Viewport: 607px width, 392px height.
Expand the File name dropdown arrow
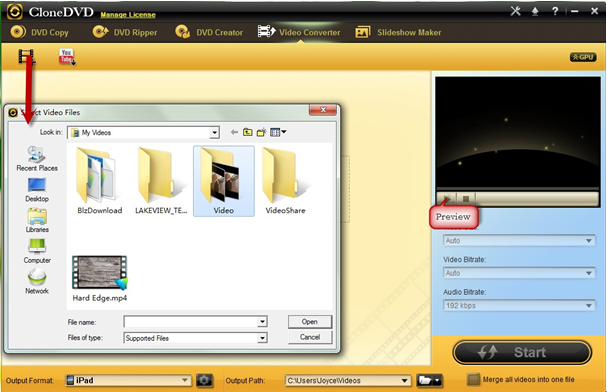pyautogui.click(x=262, y=322)
